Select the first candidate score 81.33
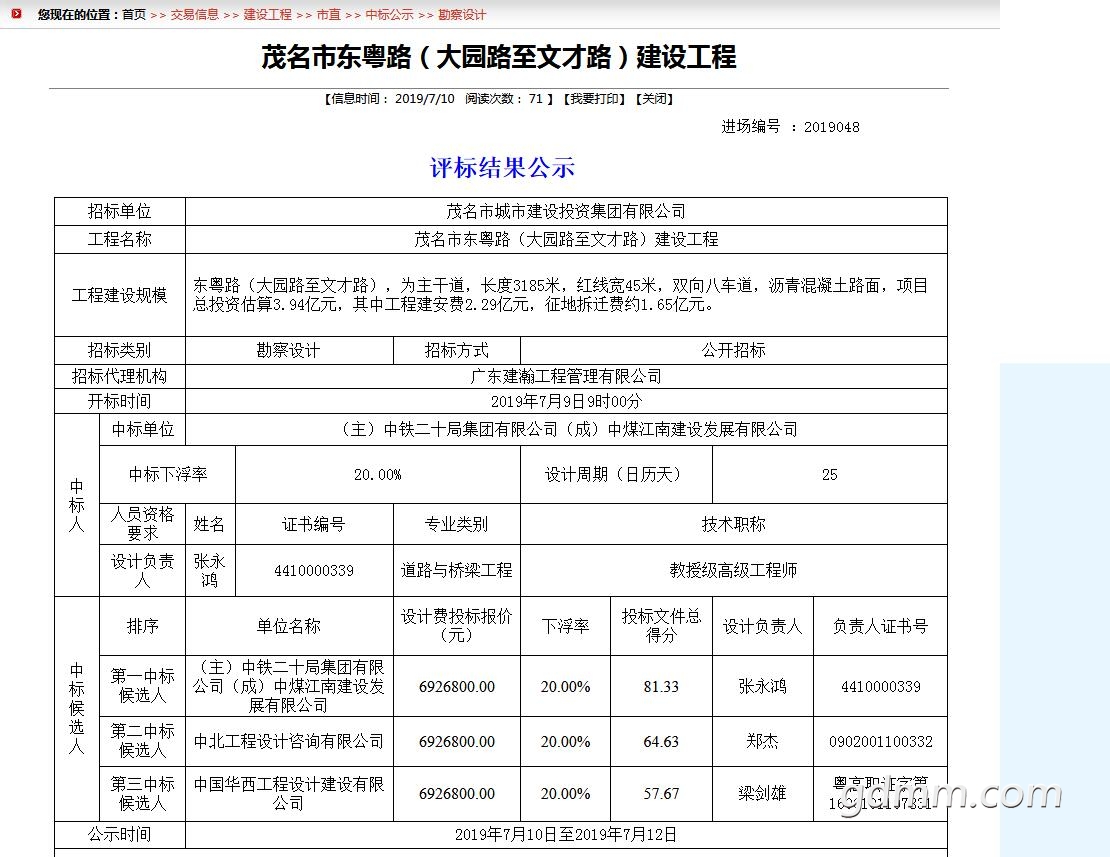 click(661, 687)
